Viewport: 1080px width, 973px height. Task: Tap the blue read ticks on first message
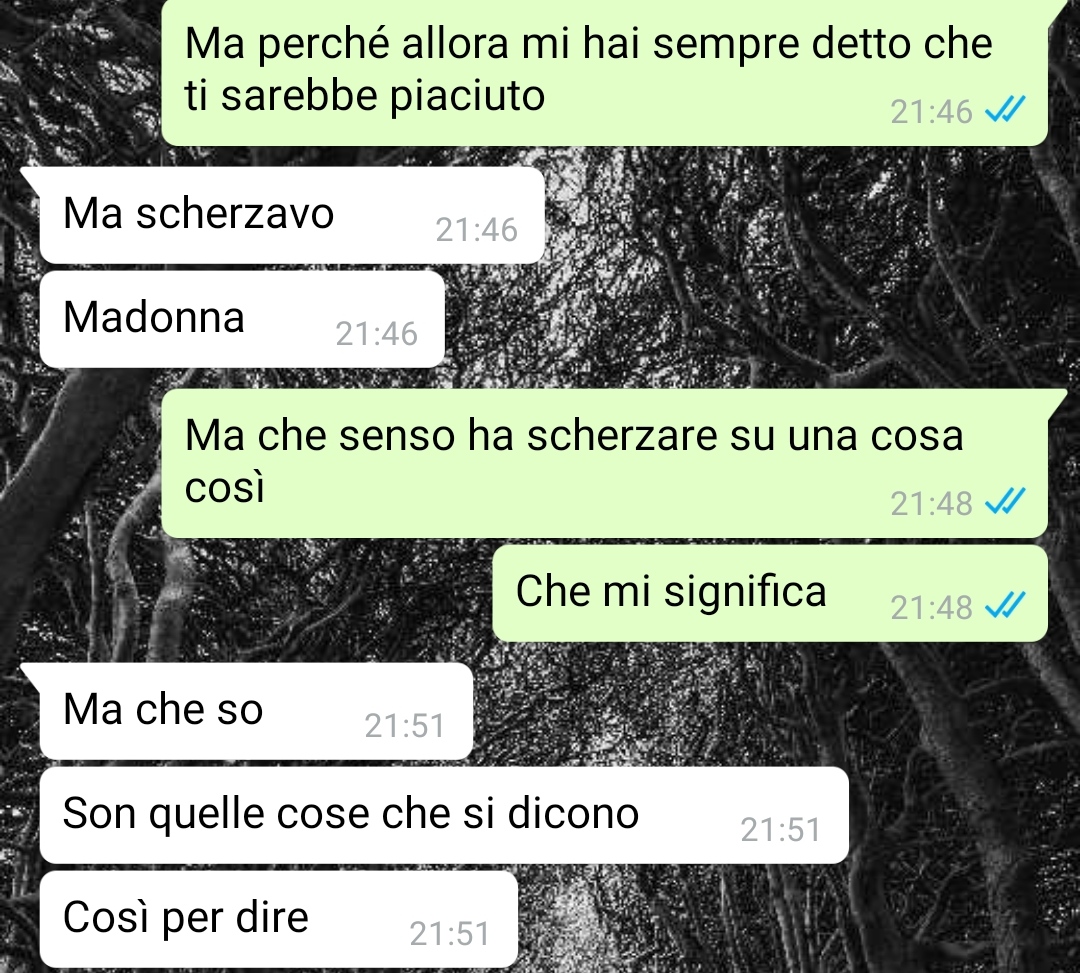(1006, 109)
